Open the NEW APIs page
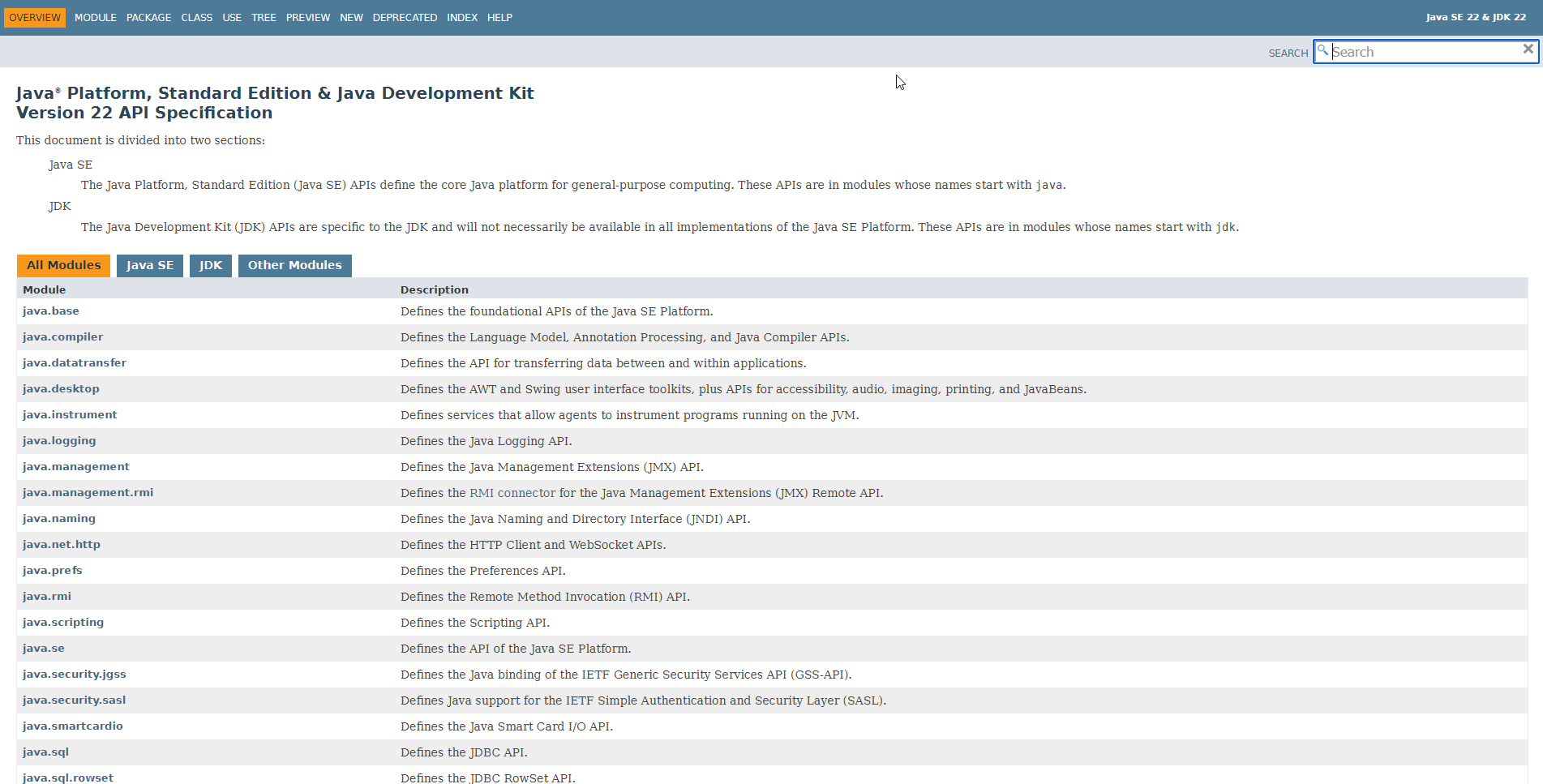1543x784 pixels. [x=351, y=18]
